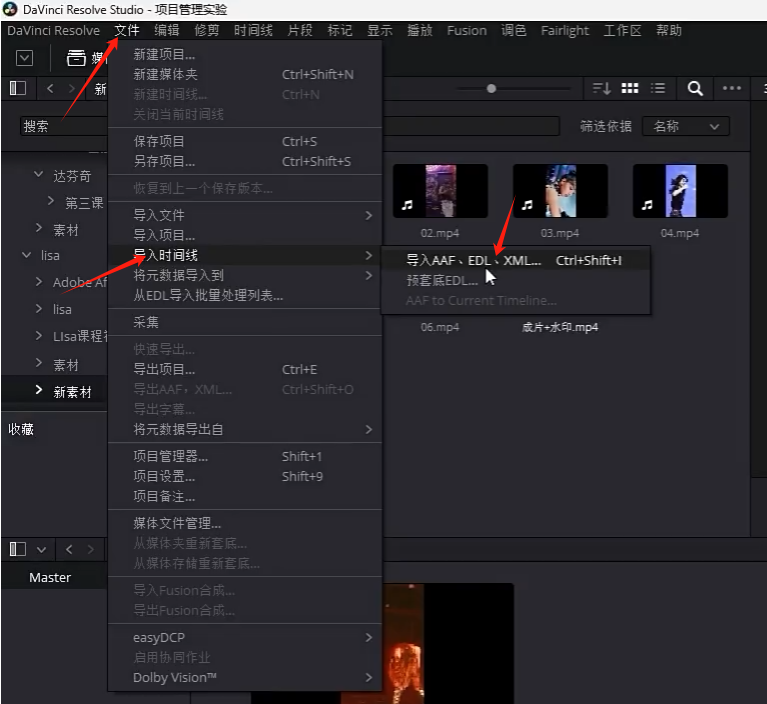Open the 名称 filter dropdown
767x704 pixels.
click(x=686, y=127)
